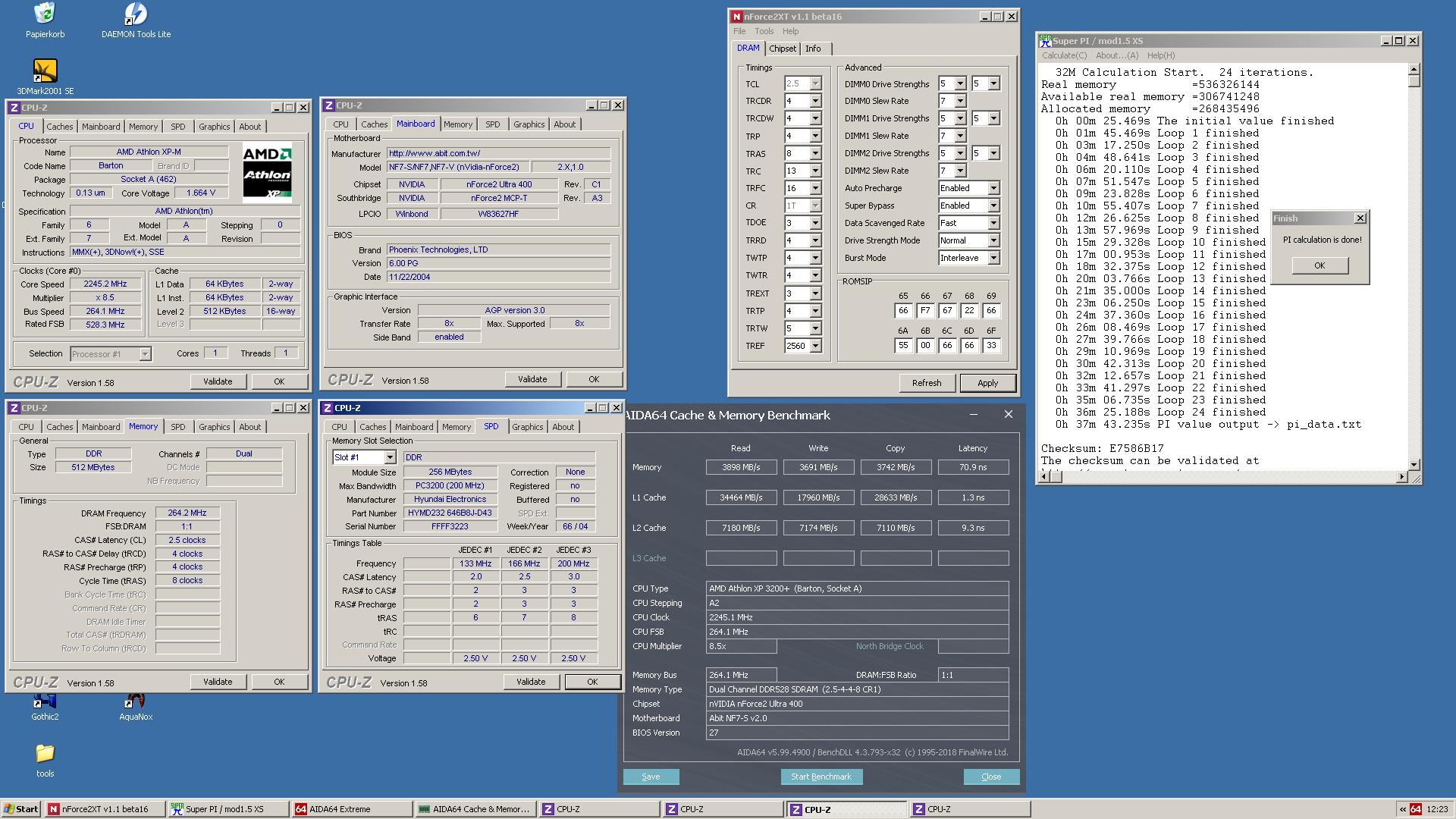Click CPU Type AMD Athlon XP 3200+ field
Viewport: 1456px width, 819px height.
[857, 588]
